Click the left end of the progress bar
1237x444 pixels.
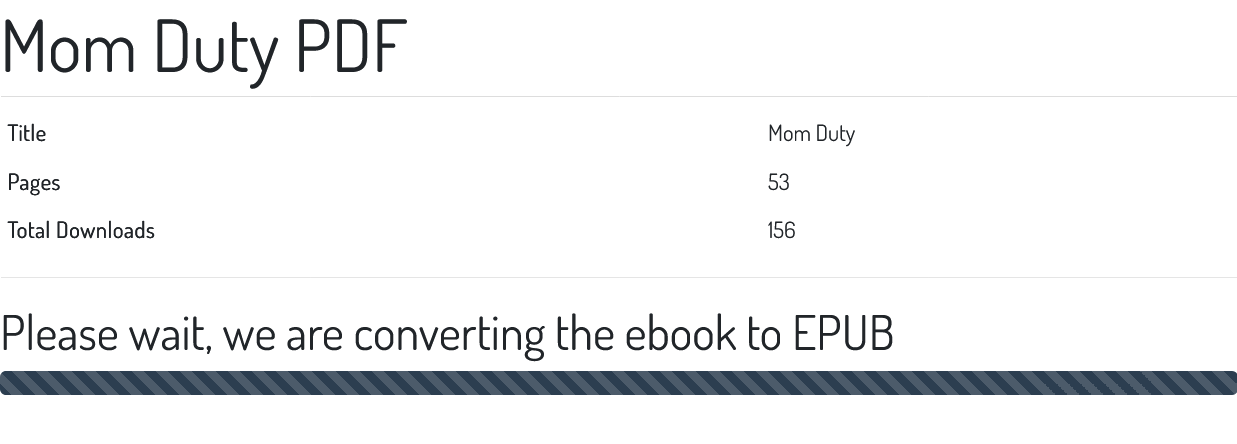tap(8, 383)
